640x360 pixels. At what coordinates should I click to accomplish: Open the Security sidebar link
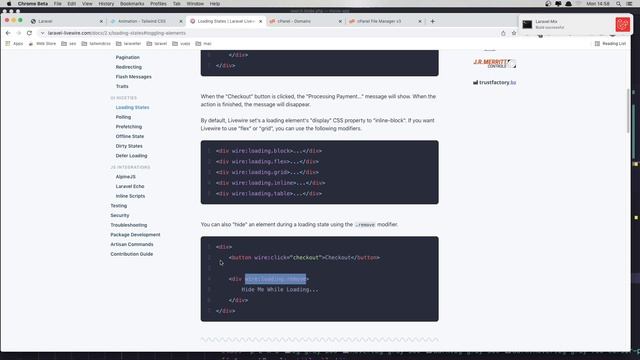(x=120, y=216)
